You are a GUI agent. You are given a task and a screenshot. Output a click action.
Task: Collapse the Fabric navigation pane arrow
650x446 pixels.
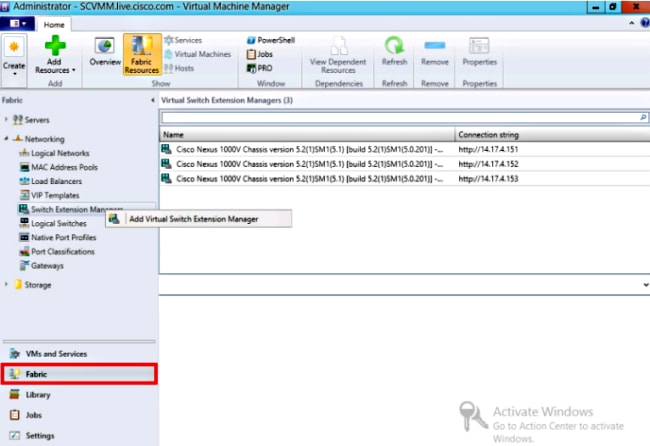153,100
